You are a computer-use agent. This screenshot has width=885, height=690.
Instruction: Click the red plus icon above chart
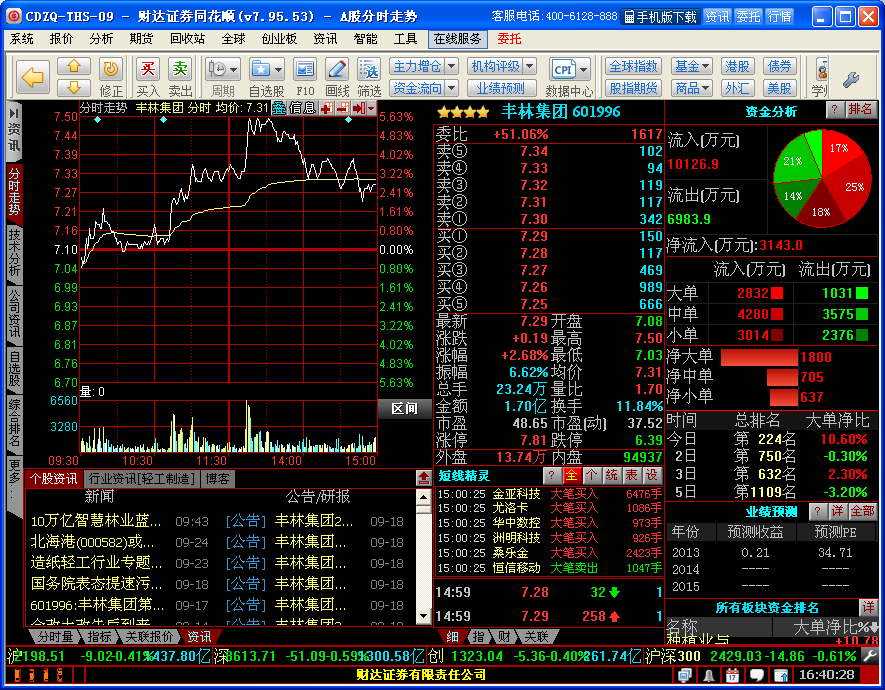[x=326, y=108]
